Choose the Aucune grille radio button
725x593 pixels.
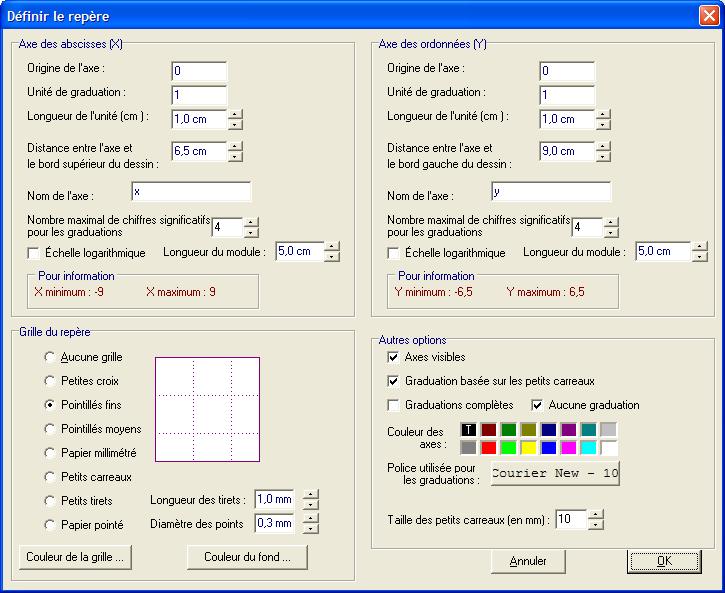[50, 357]
